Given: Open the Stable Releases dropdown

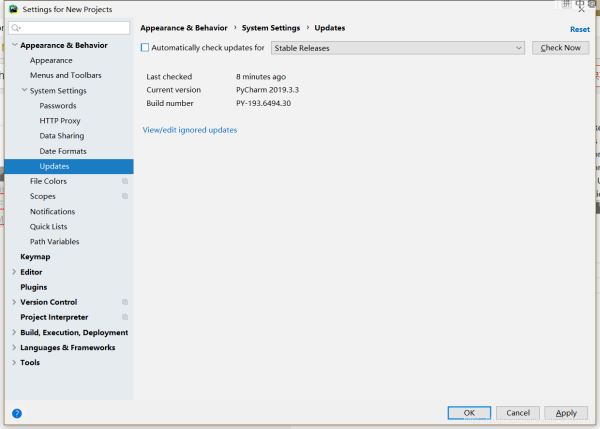Looking at the screenshot, I should point(398,48).
